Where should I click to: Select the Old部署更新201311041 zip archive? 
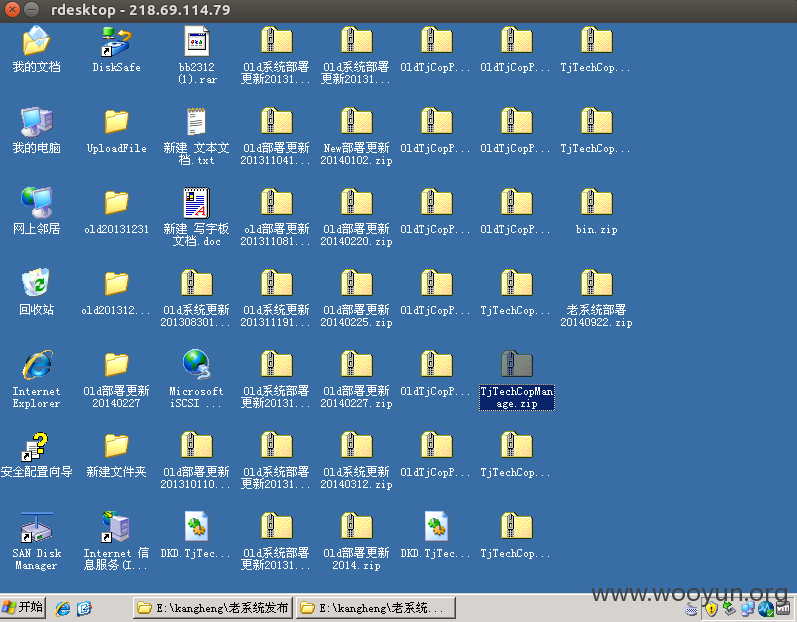pyautogui.click(x=276, y=136)
